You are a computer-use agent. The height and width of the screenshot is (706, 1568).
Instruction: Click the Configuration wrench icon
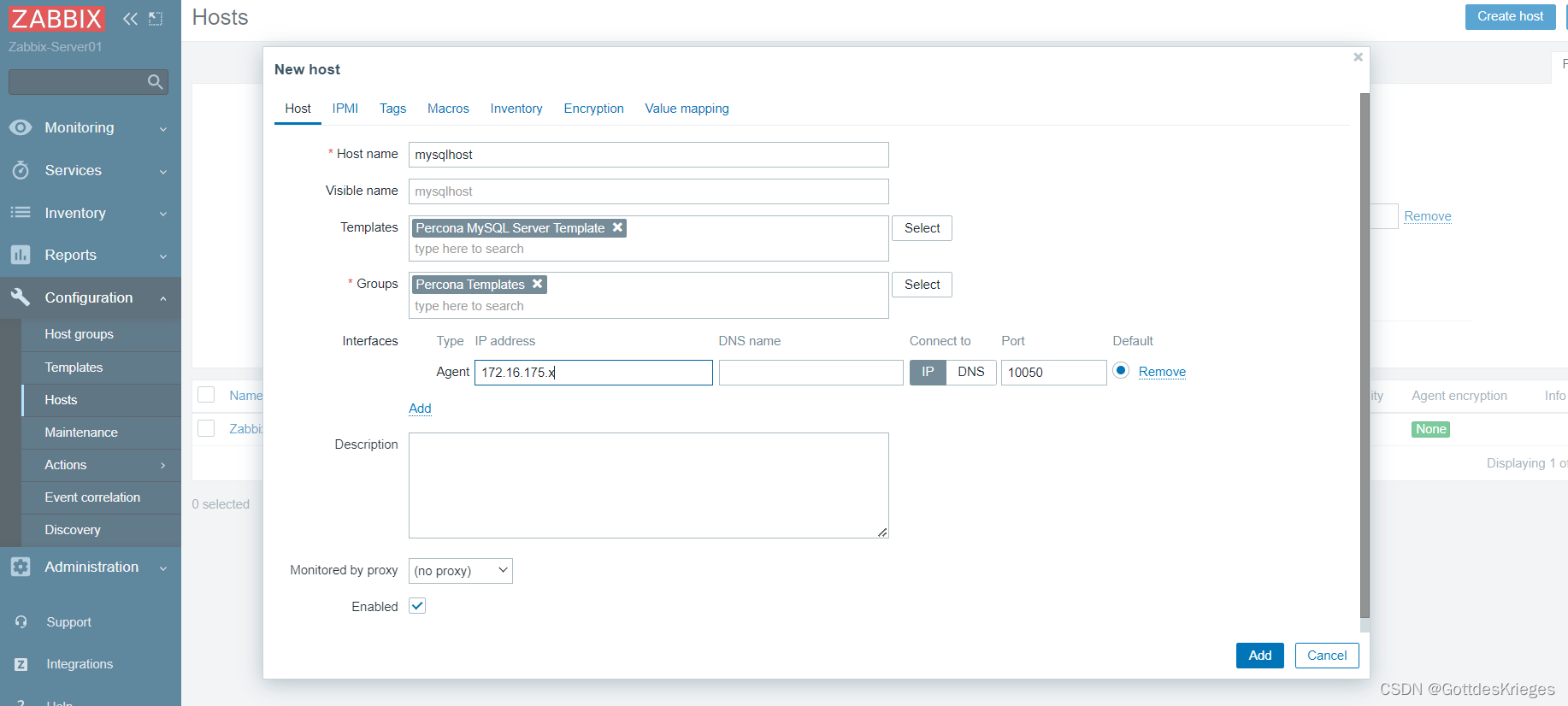[21, 297]
